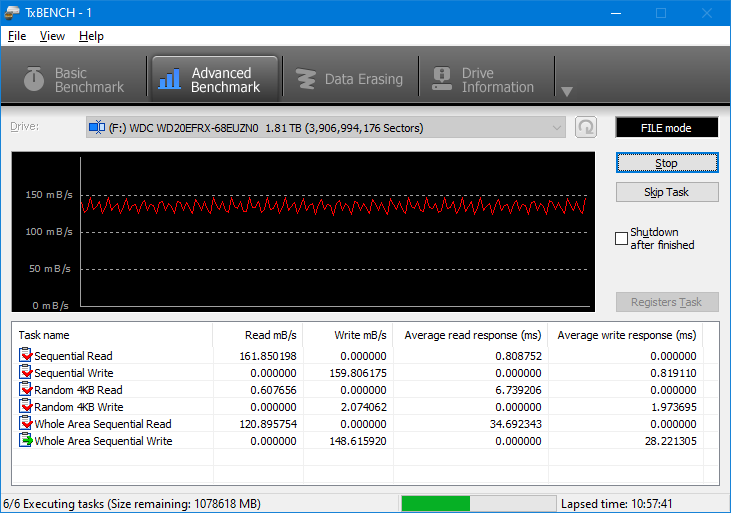Click the Sequential Read task icon

coord(26,355)
